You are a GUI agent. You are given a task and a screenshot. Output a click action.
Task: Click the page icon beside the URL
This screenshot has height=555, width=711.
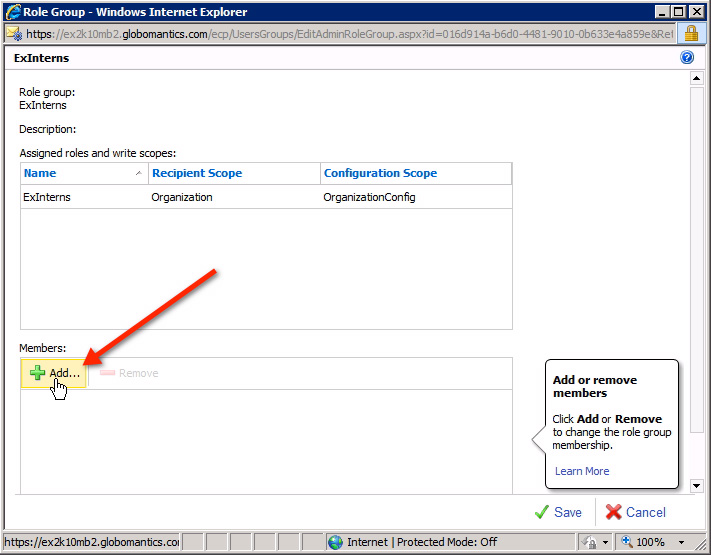tap(15, 34)
